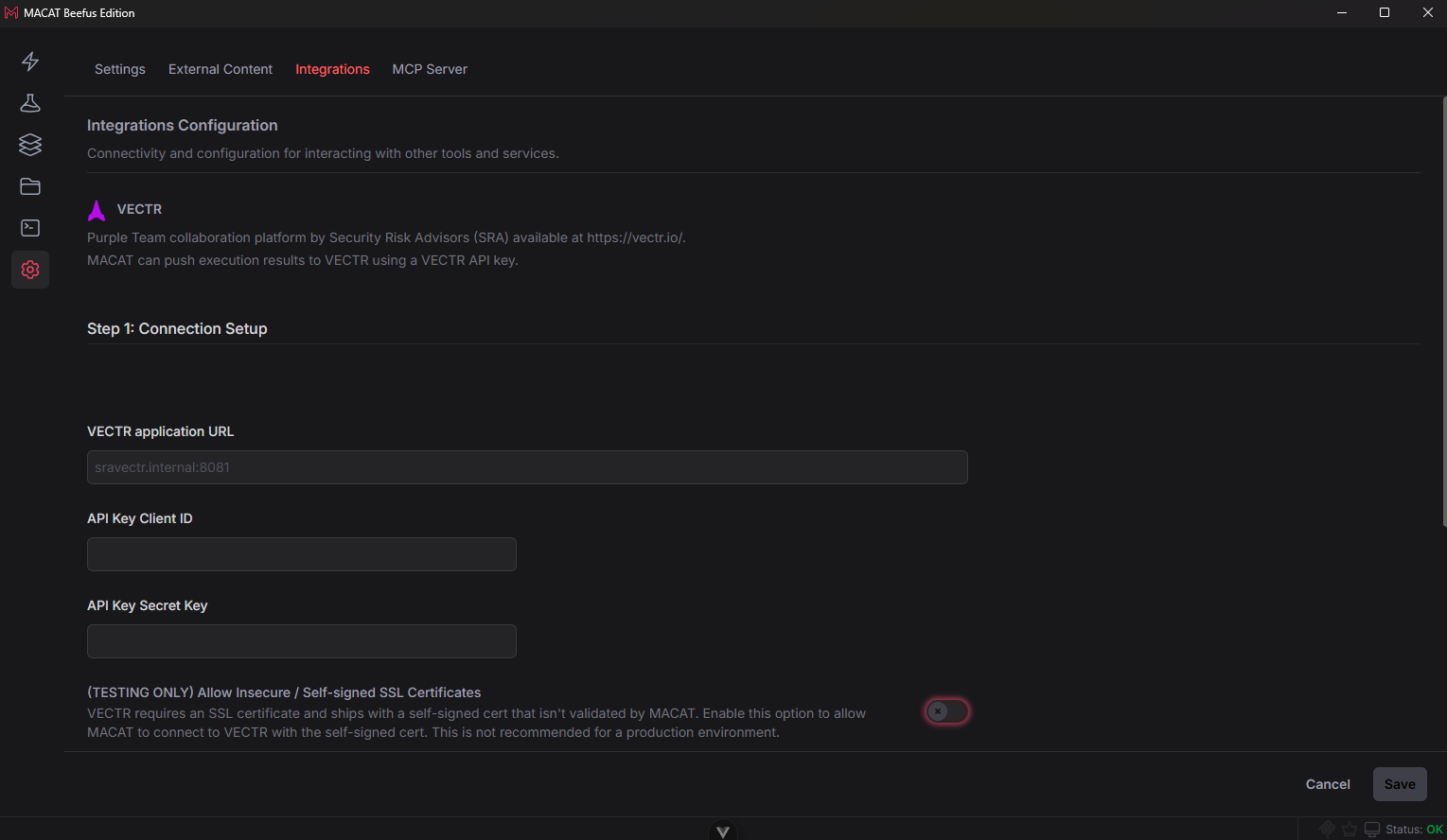Viewport: 1447px width, 840px height.
Task: Click the paperclip icon in status bar
Action: 1327,829
